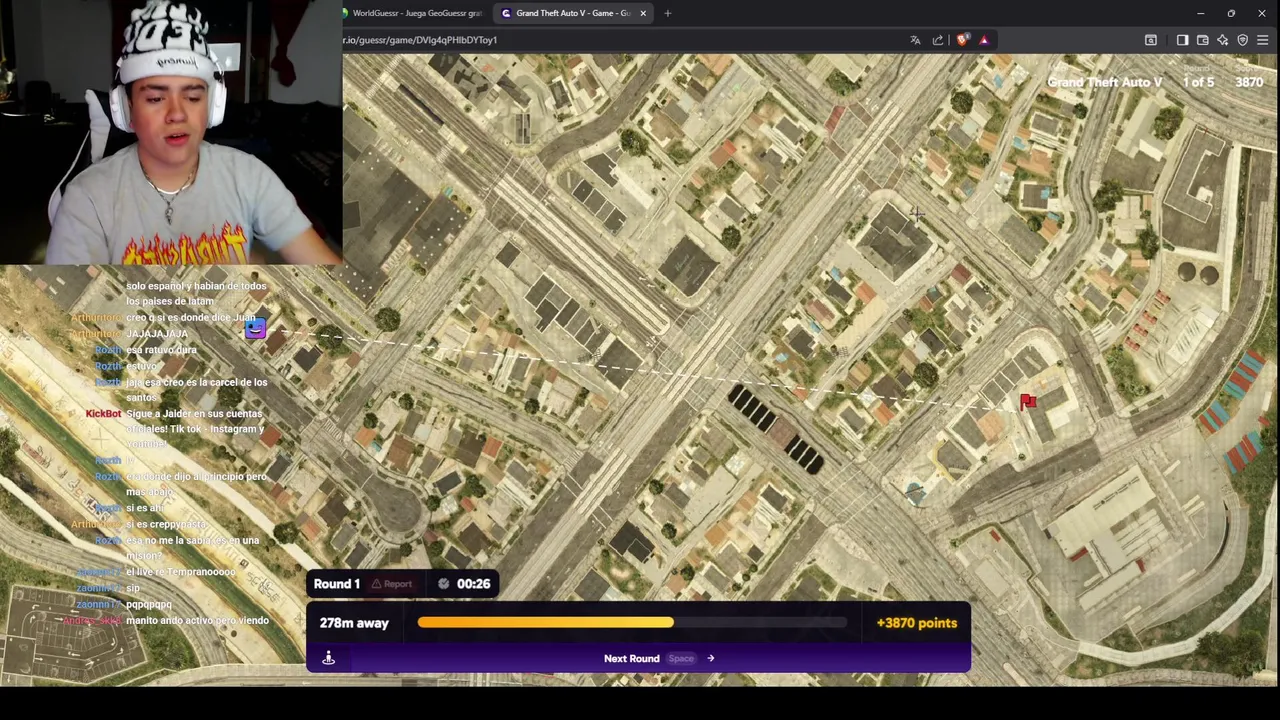Open the Brave Shields lion icon
Viewport: 1280px width, 720px height.
[x=962, y=40]
